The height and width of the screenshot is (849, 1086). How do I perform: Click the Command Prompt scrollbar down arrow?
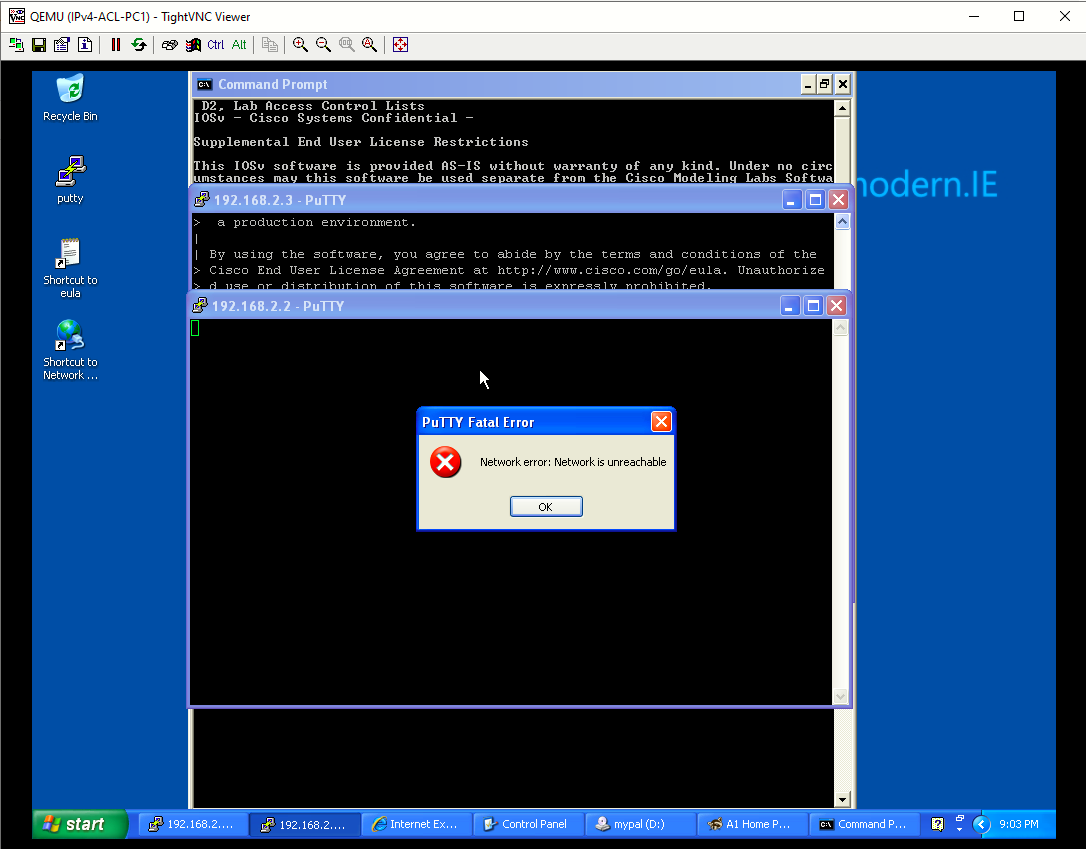842,800
